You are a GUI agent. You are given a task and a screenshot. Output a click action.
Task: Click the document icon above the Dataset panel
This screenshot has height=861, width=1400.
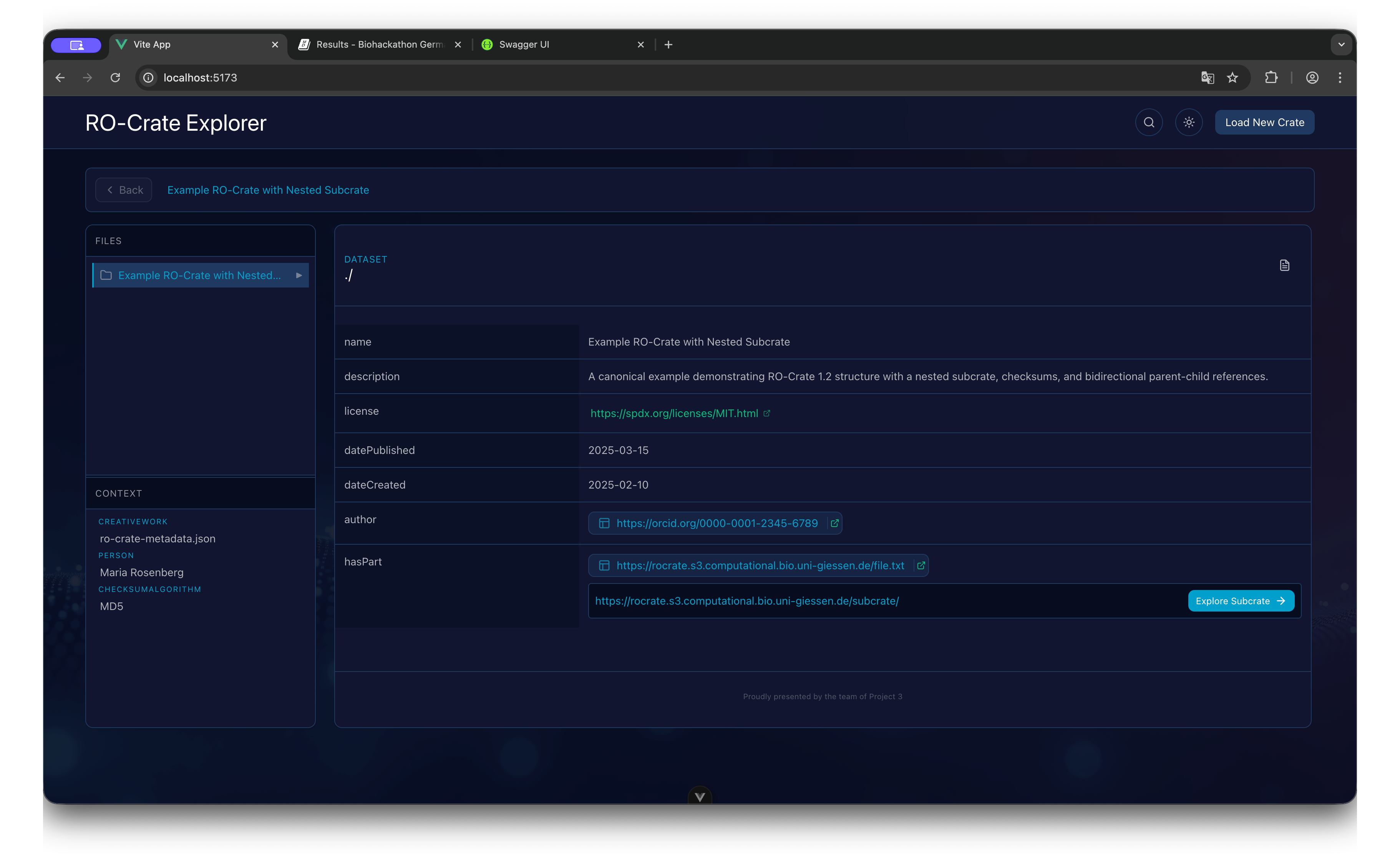pyautogui.click(x=1284, y=265)
